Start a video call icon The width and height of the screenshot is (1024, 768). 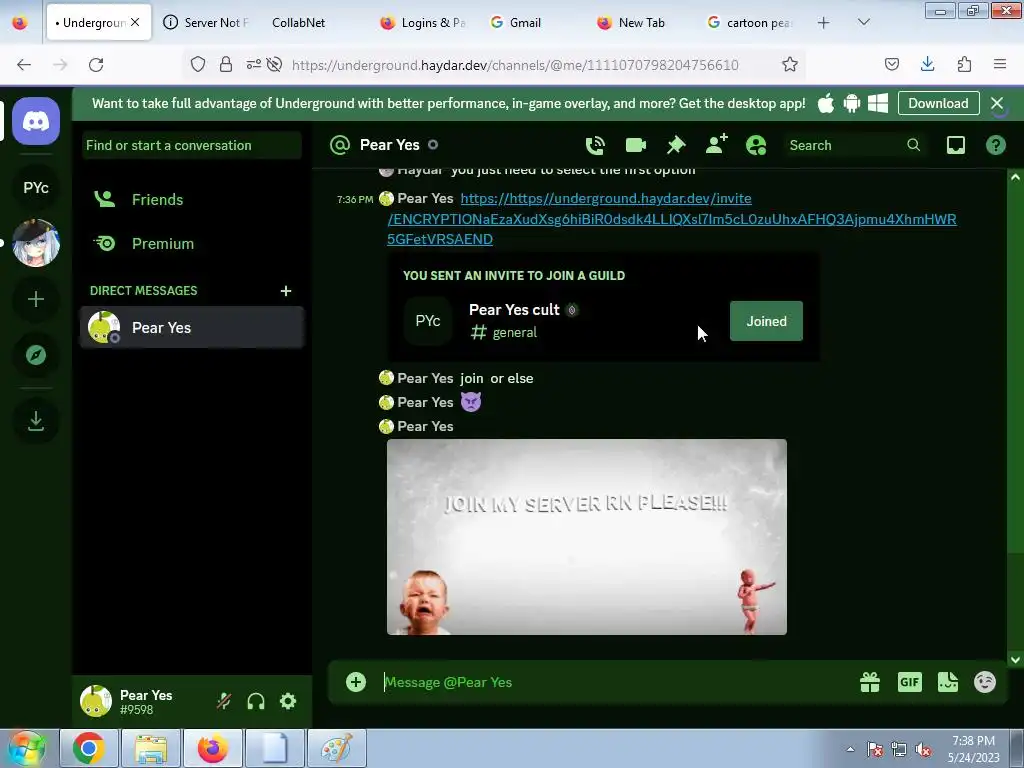pyautogui.click(x=635, y=145)
